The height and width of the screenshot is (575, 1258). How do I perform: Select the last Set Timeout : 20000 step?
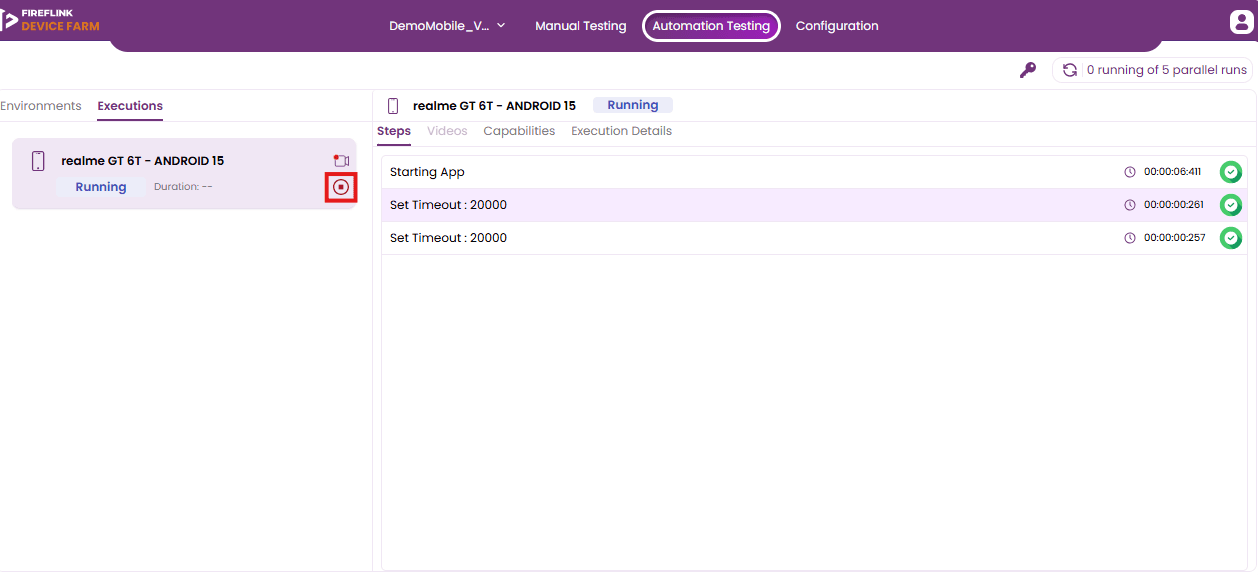click(814, 238)
